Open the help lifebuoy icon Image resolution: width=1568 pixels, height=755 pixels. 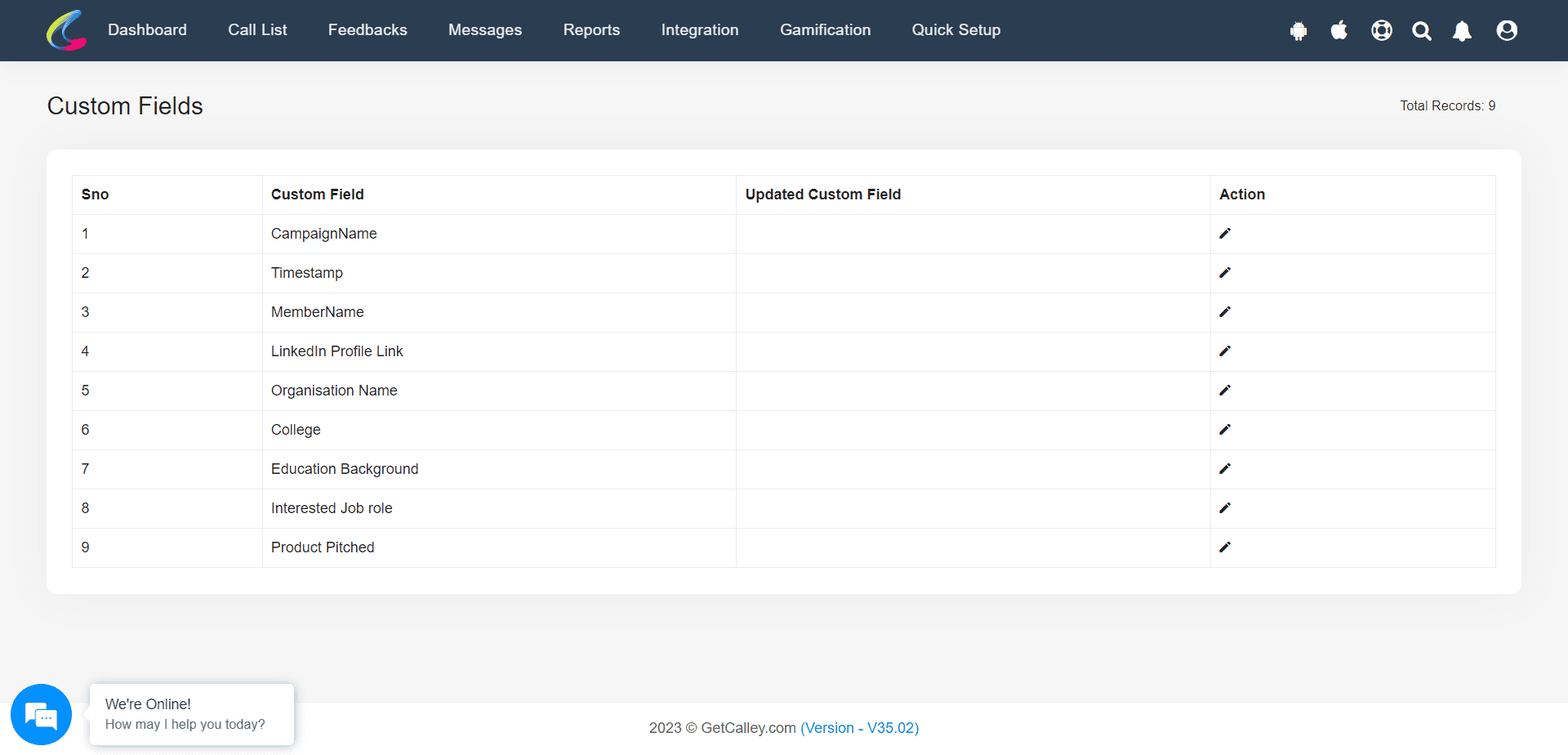pos(1382,30)
